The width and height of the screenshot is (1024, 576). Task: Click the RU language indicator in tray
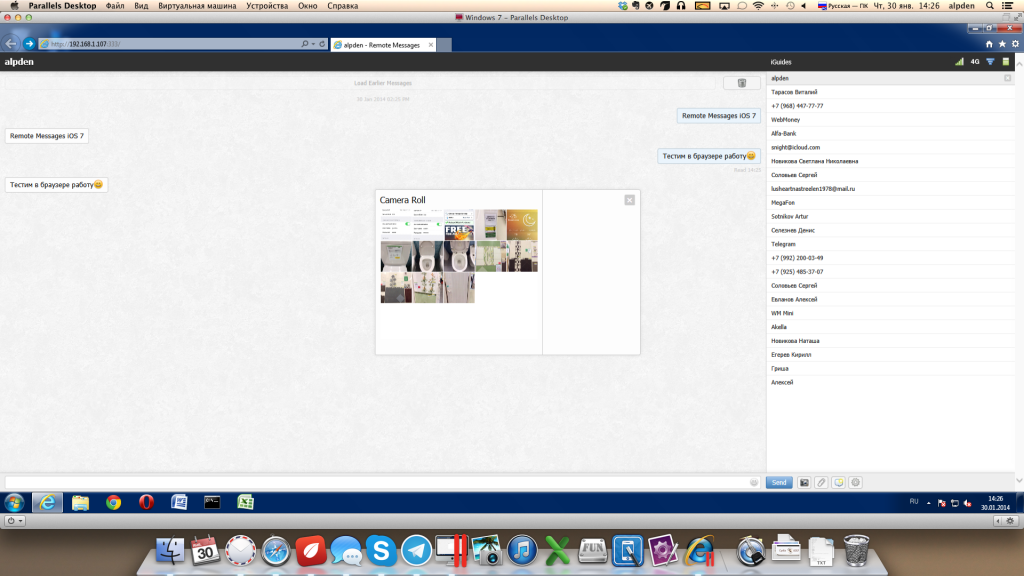914,502
